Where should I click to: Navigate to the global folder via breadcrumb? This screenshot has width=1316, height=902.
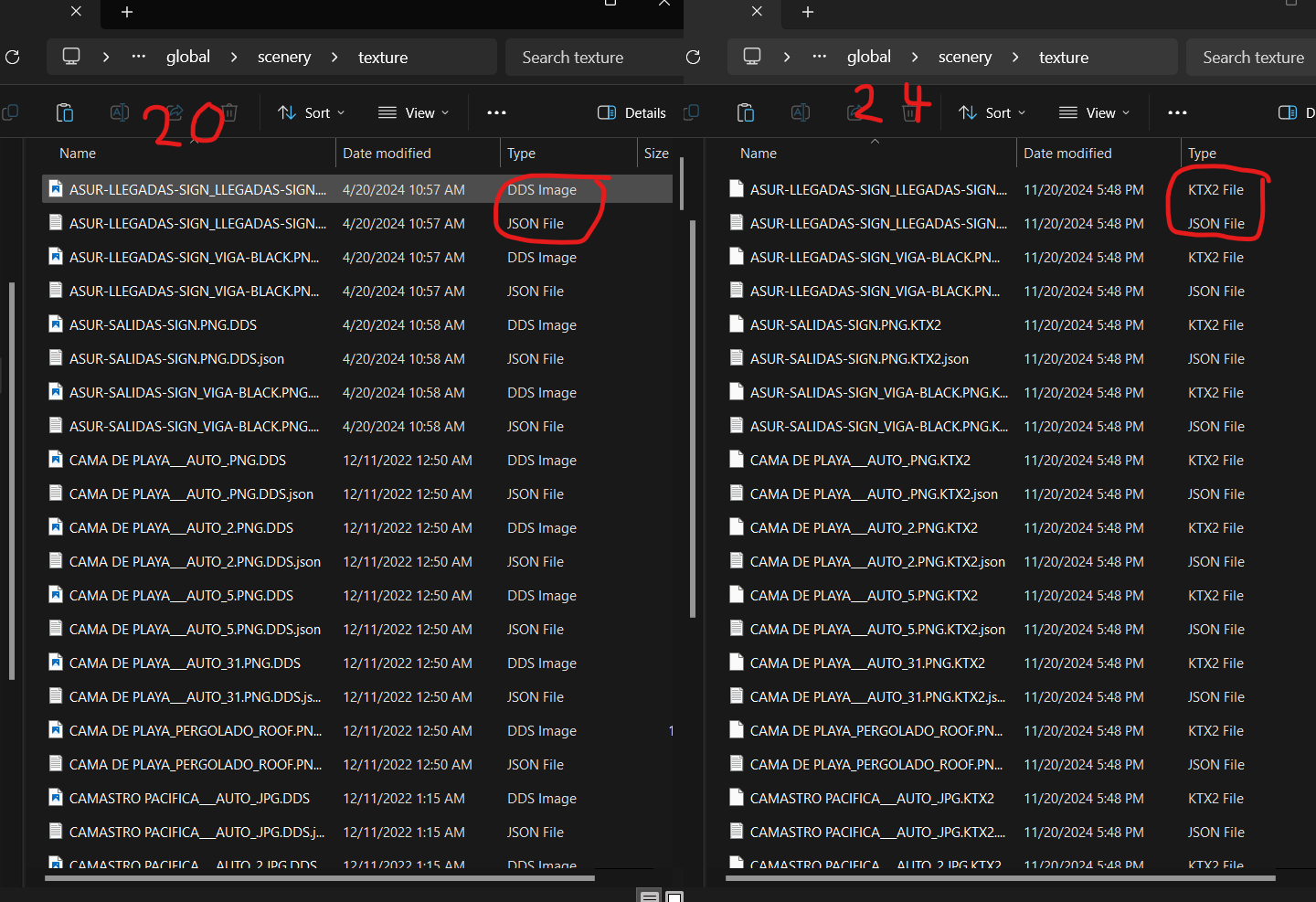(188, 57)
